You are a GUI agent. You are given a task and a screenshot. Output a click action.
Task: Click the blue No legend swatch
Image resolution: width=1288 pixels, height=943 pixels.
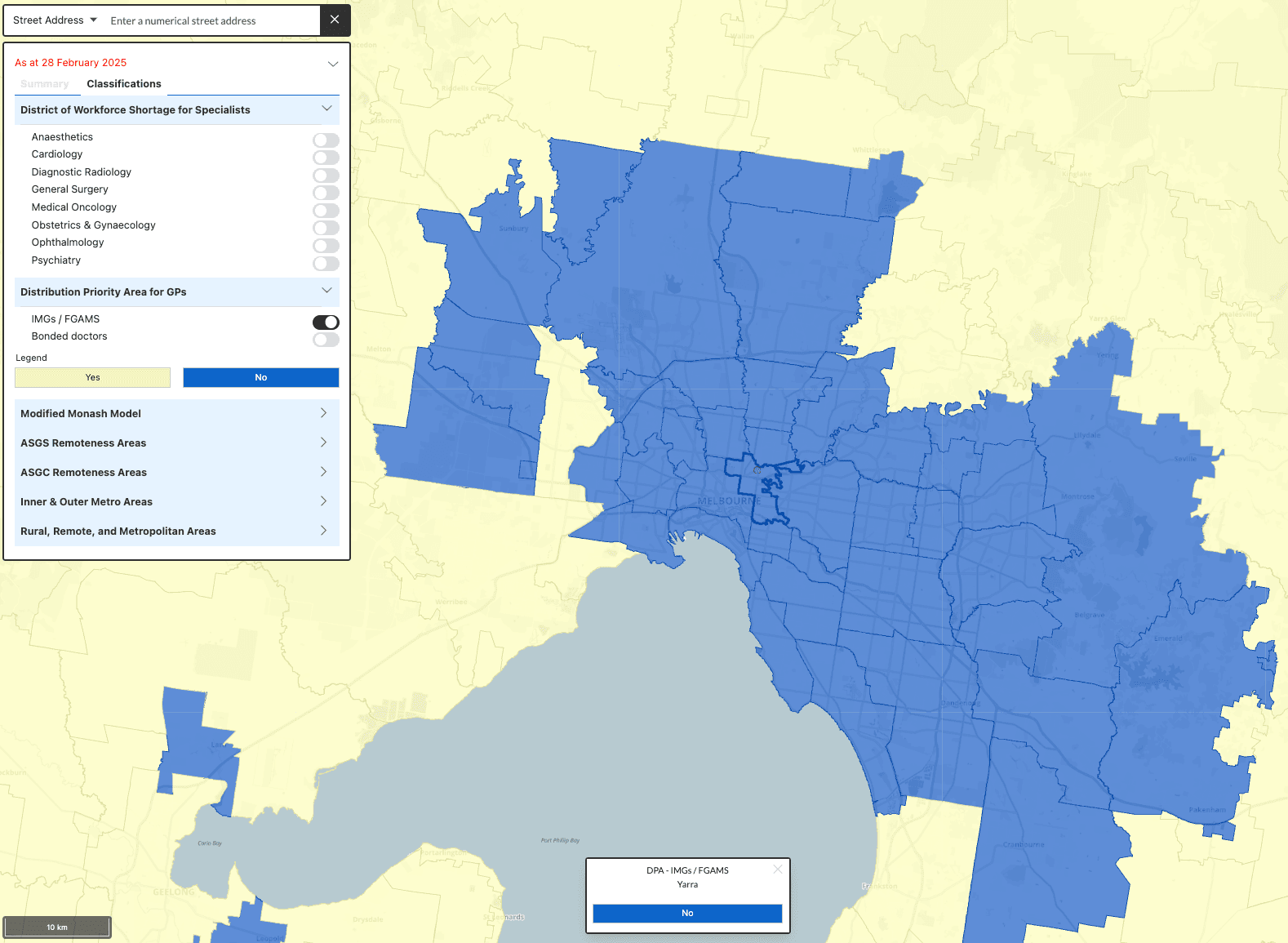pos(260,377)
